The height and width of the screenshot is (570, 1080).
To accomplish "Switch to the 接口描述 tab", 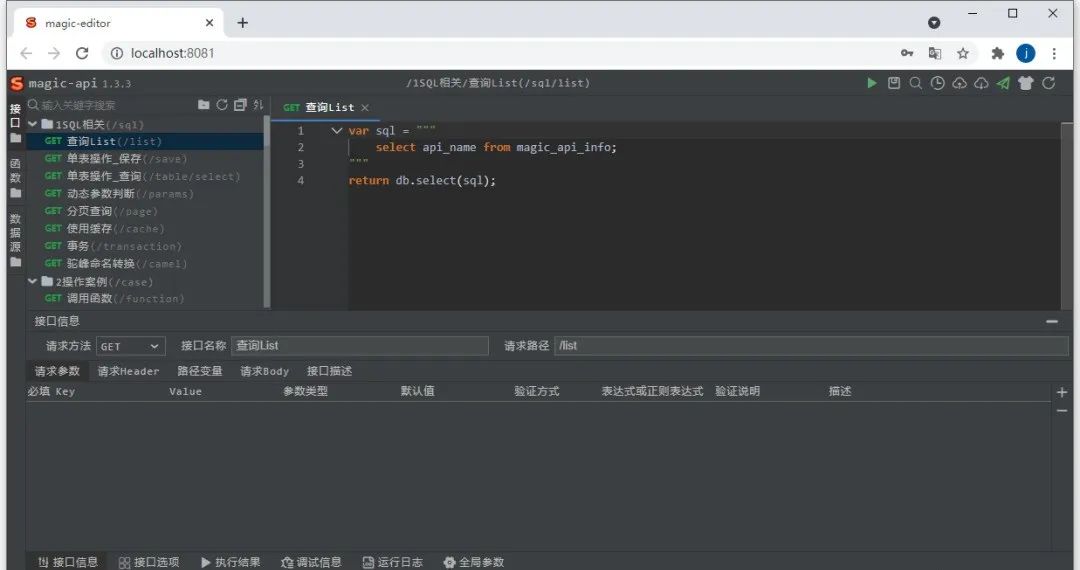I will click(x=329, y=371).
